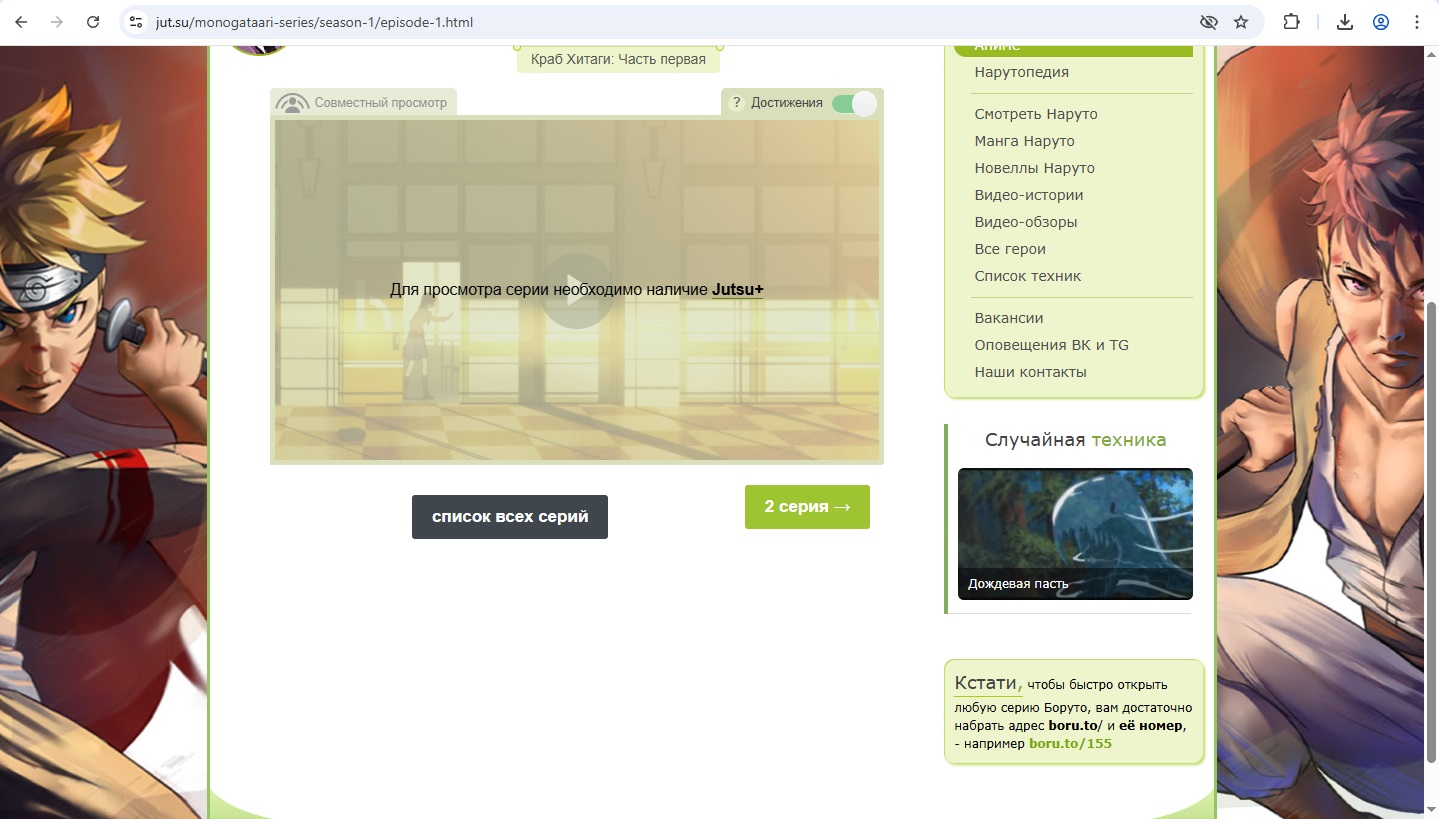Bookmark this page with star icon
The height and width of the screenshot is (819, 1439).
[1241, 22]
